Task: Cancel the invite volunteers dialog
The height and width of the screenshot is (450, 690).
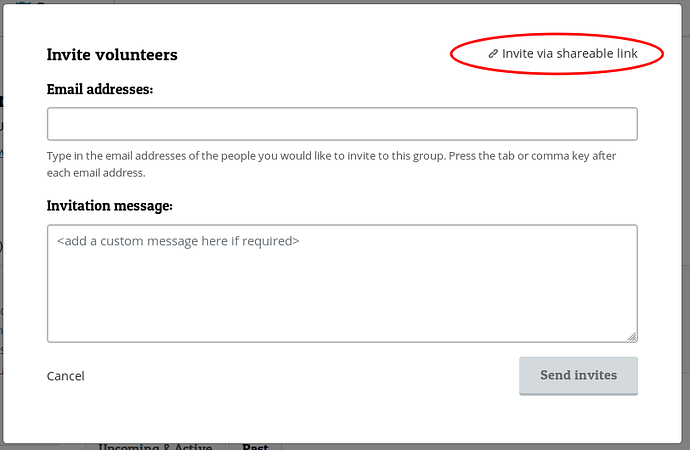Action: tap(66, 376)
